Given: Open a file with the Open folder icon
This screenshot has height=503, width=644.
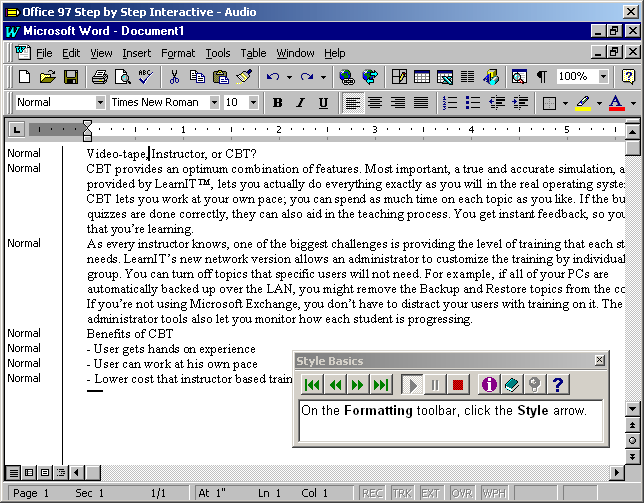Looking at the screenshot, I should coord(48,77).
